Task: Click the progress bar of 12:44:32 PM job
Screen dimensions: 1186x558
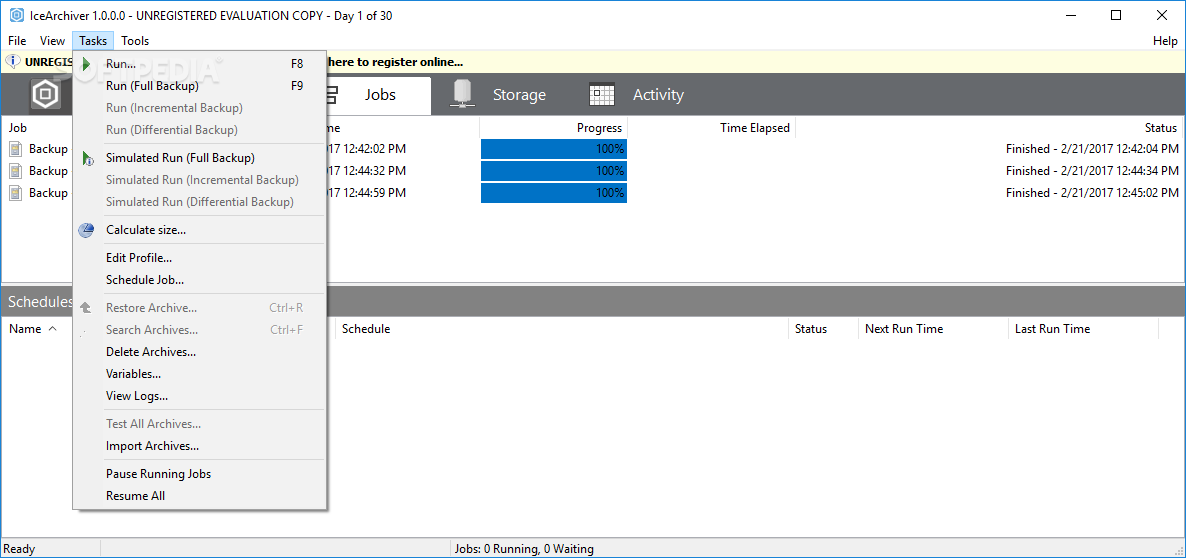Action: point(554,171)
